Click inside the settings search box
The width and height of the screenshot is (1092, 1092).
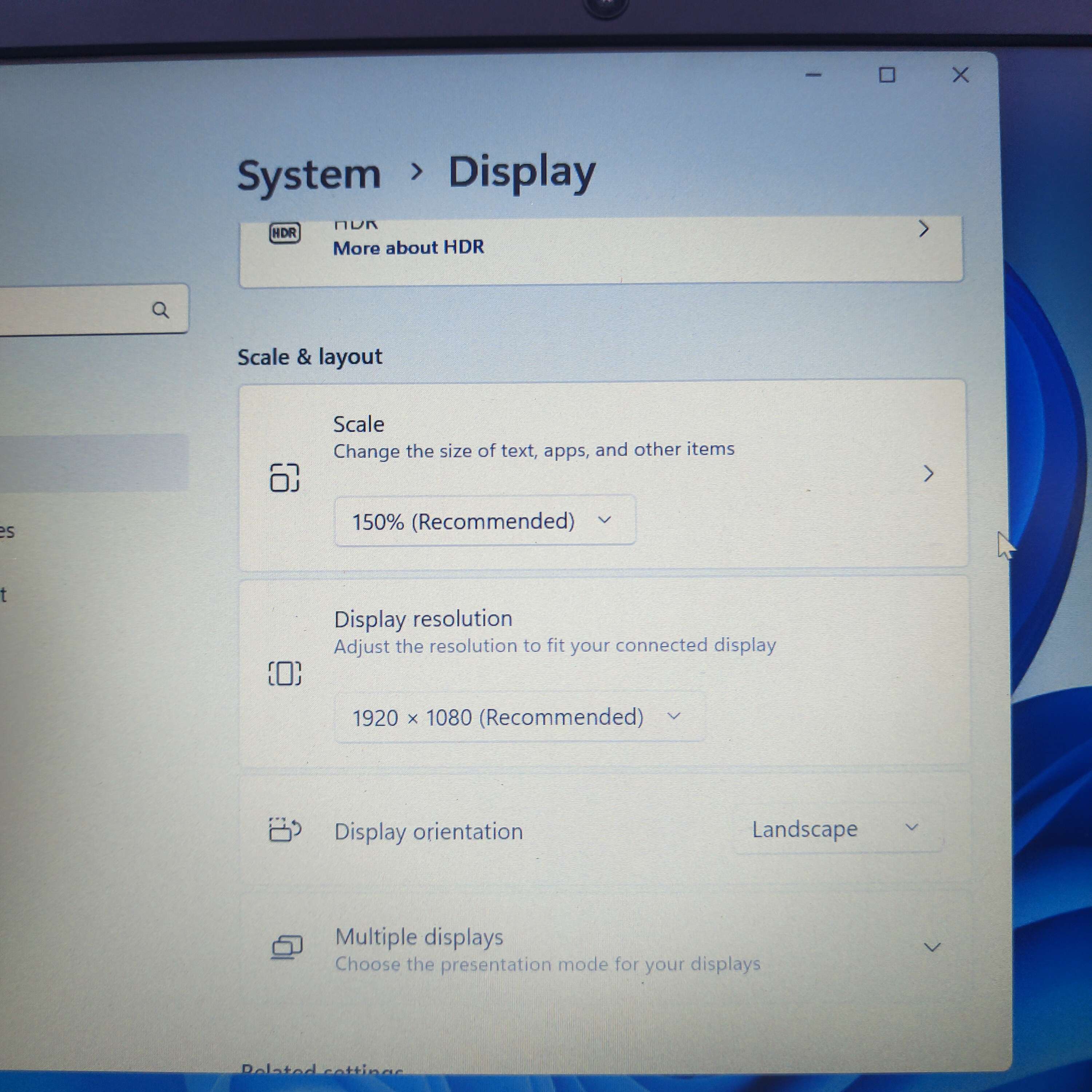click(74, 310)
